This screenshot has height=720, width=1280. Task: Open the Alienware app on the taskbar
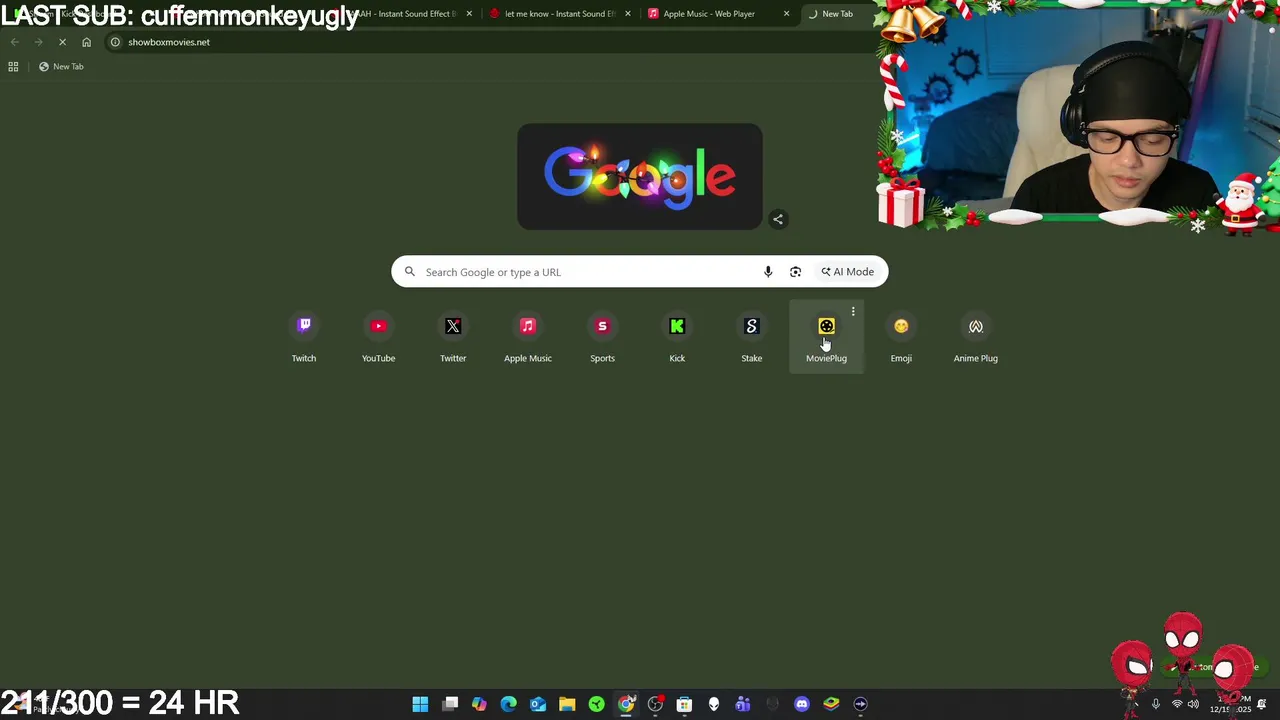(x=714, y=704)
